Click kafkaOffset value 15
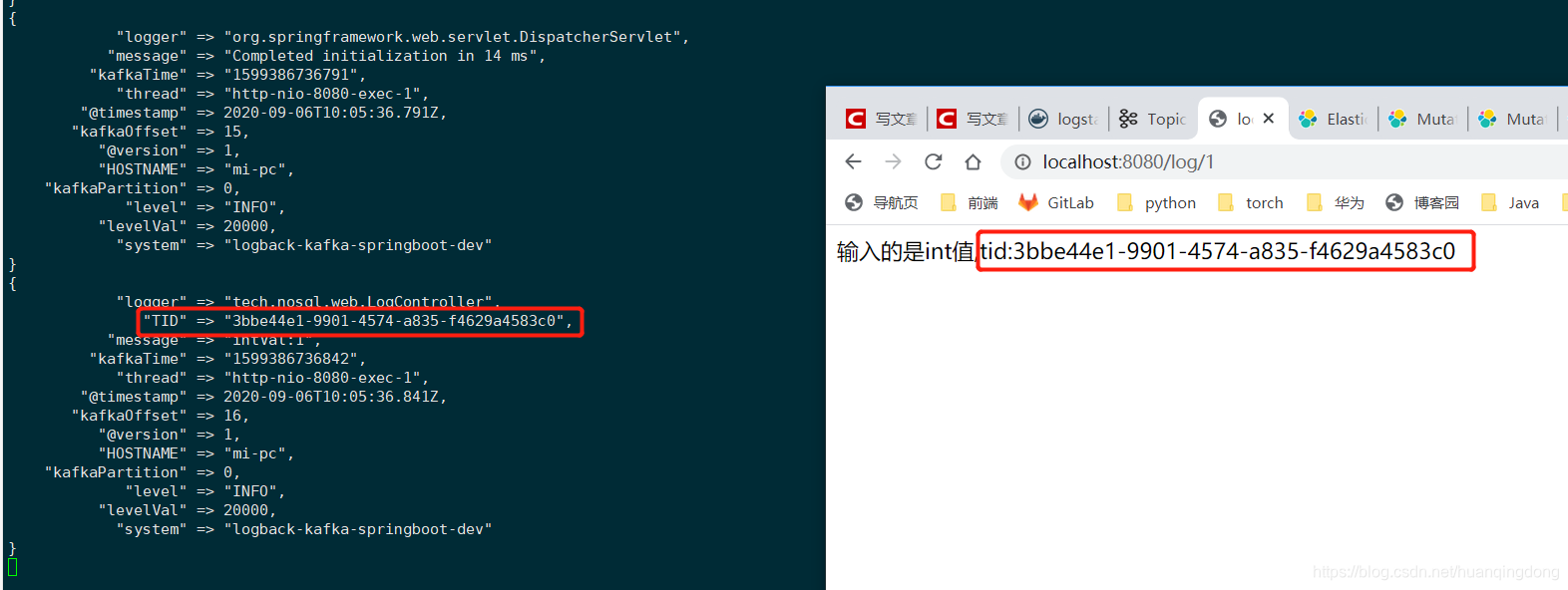Screen dimensions: 1568x590 coord(232,132)
